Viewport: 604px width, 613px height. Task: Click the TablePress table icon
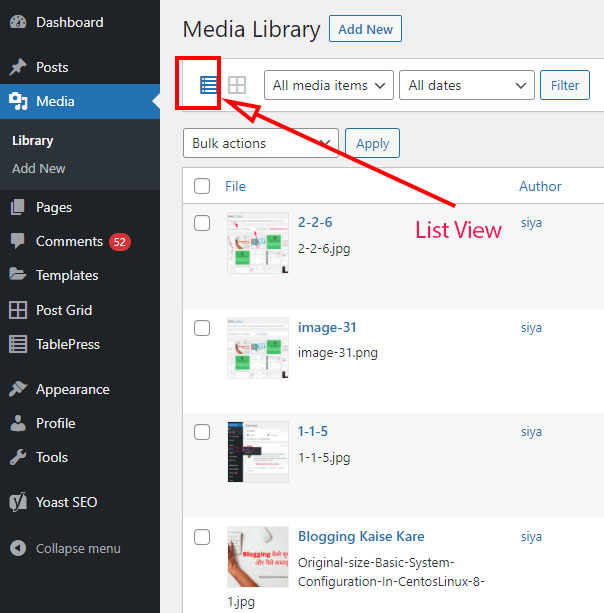[x=18, y=344]
